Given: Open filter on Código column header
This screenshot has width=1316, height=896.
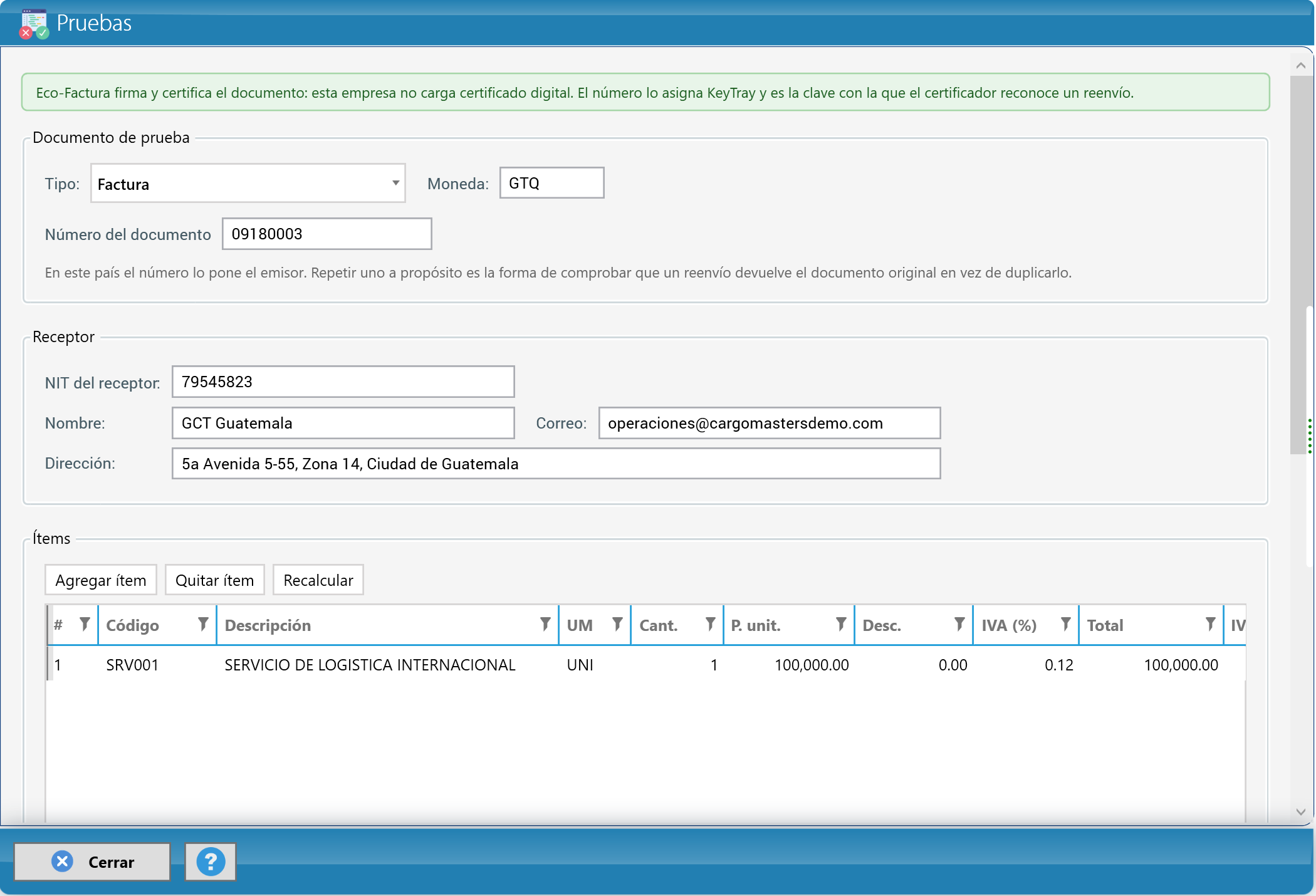Looking at the screenshot, I should click(x=203, y=624).
